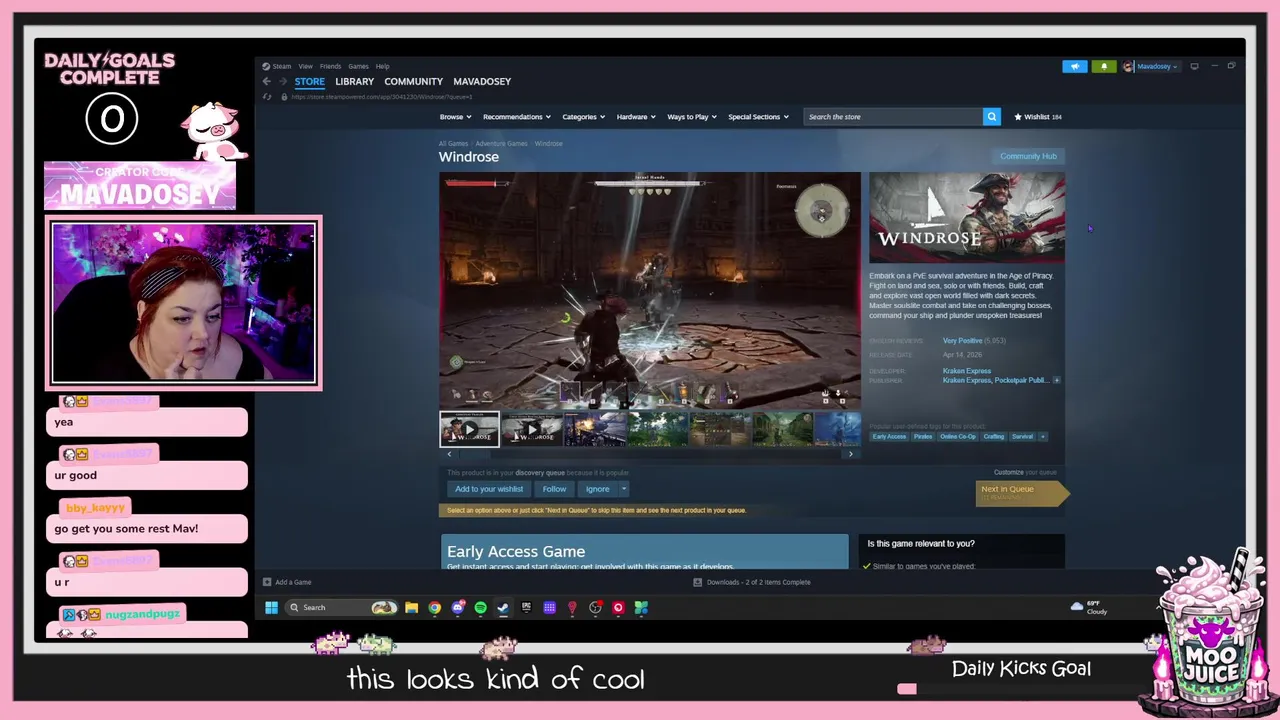
Task: Select the Crafting tag
Action: tap(993, 436)
